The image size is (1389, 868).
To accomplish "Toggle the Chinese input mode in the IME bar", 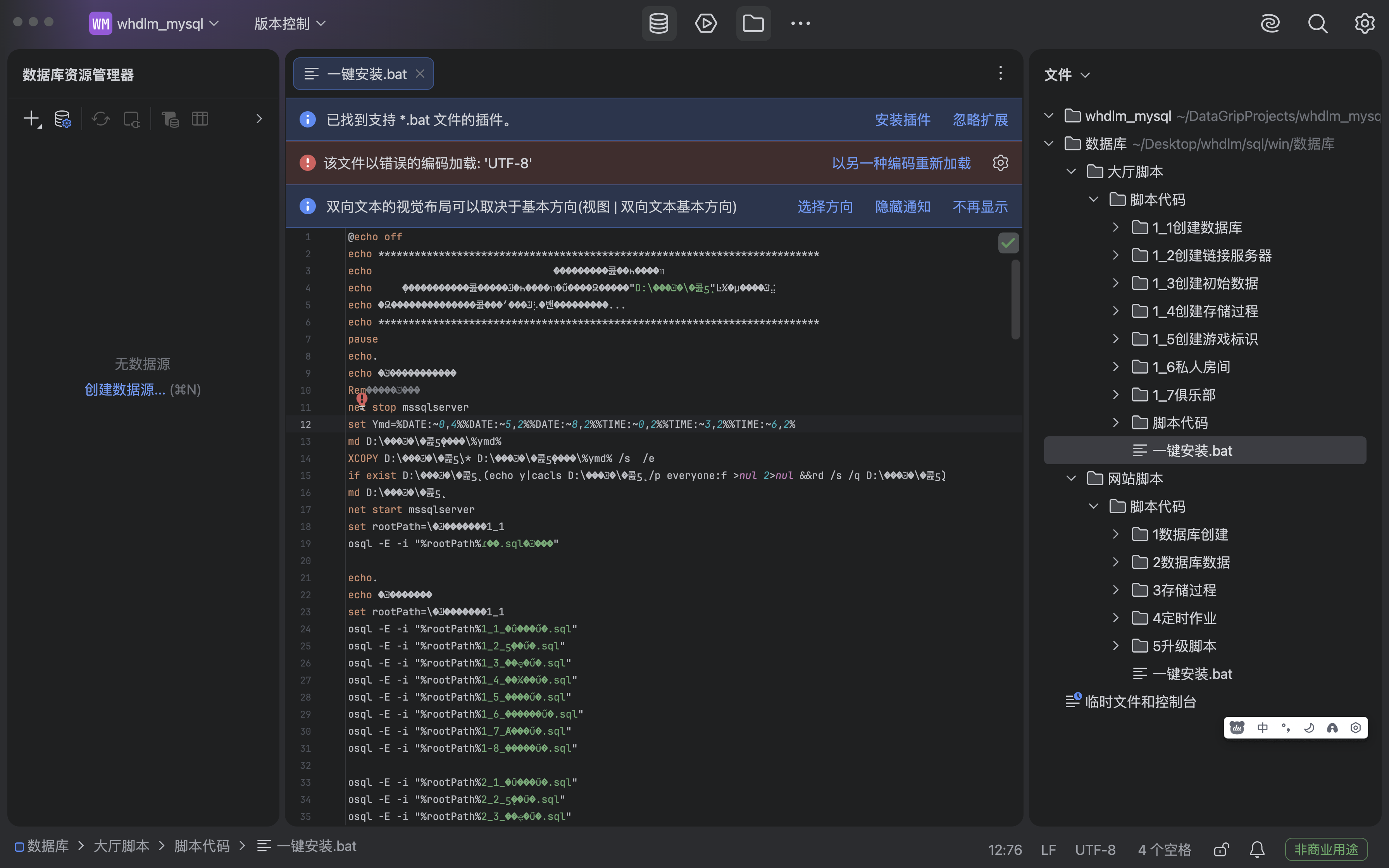I will tap(1263, 728).
